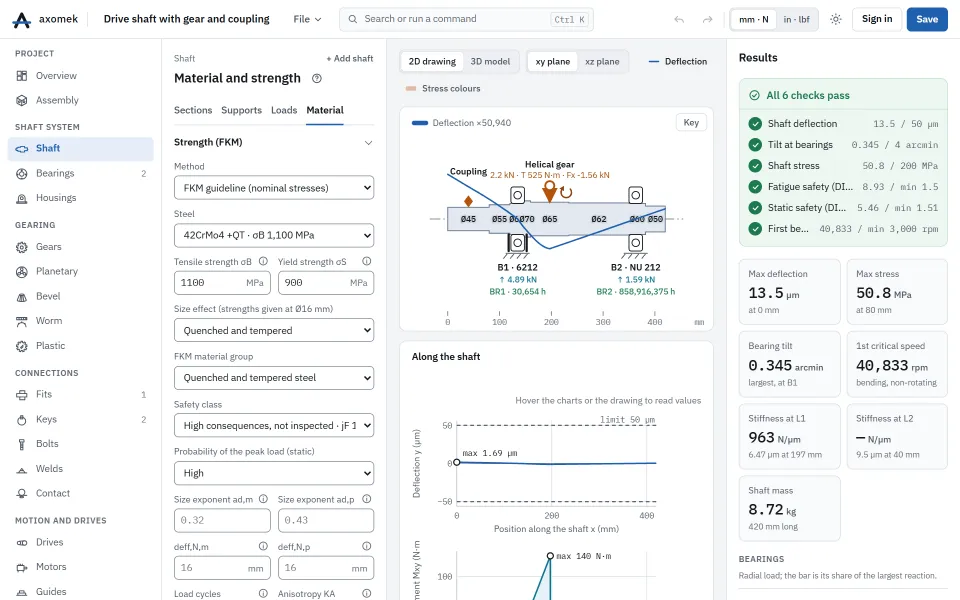
Task: Click the + Add shaft link
Action: [x=350, y=59]
